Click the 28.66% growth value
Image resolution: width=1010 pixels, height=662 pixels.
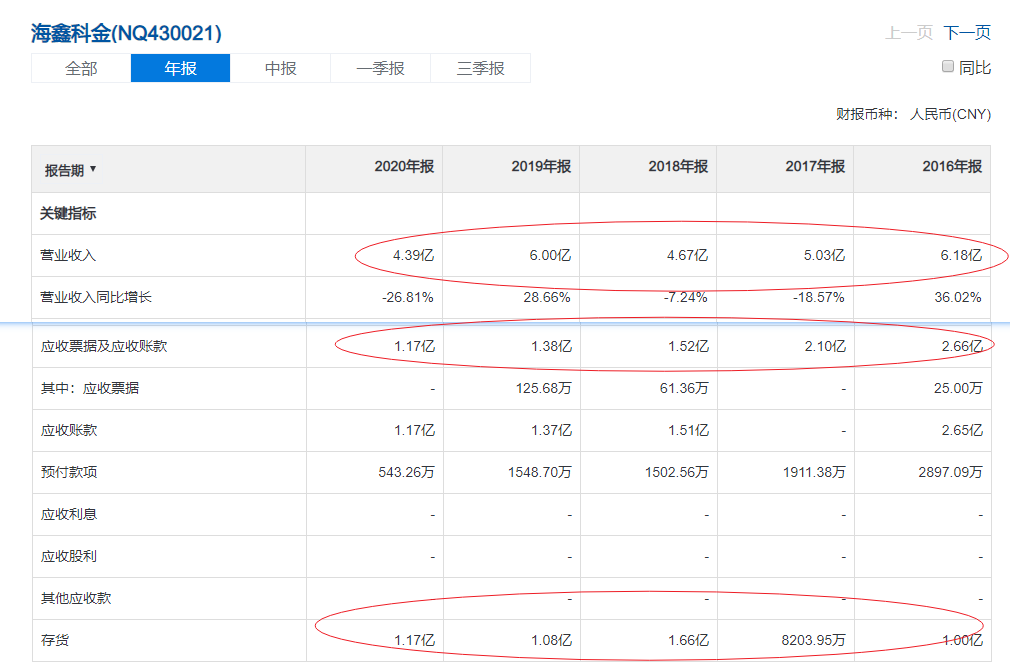pos(547,298)
